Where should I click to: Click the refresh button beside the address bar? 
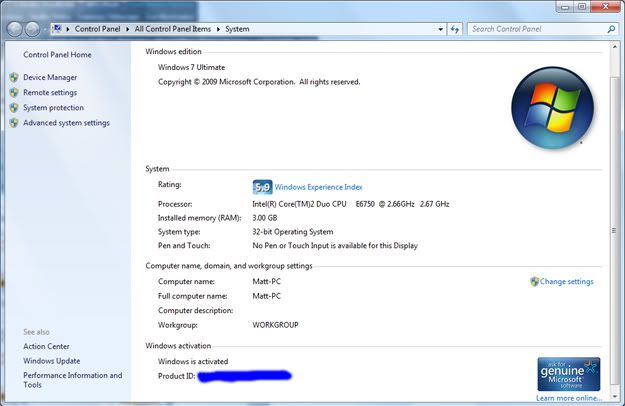point(455,29)
